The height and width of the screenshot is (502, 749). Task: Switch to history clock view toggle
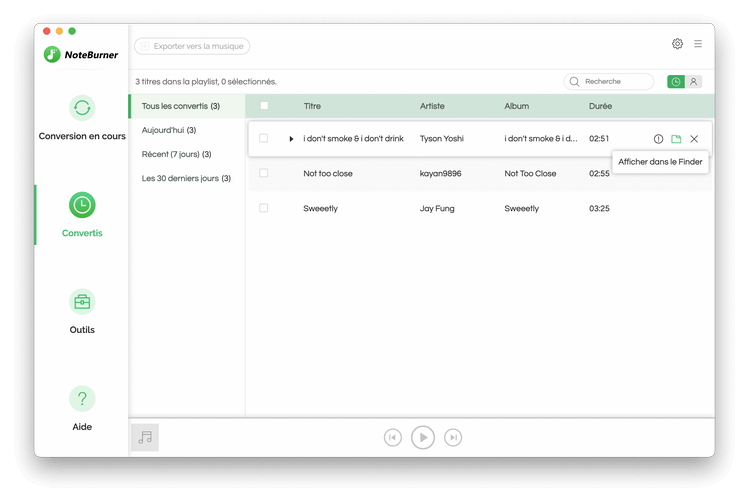click(x=676, y=82)
